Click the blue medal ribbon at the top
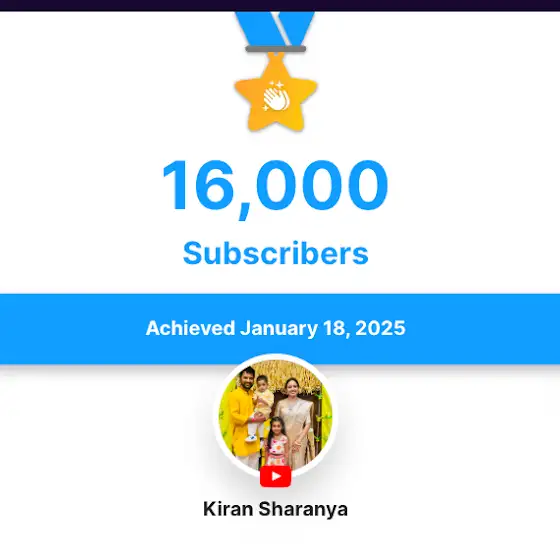This screenshot has width=560, height=560. (x=275, y=29)
